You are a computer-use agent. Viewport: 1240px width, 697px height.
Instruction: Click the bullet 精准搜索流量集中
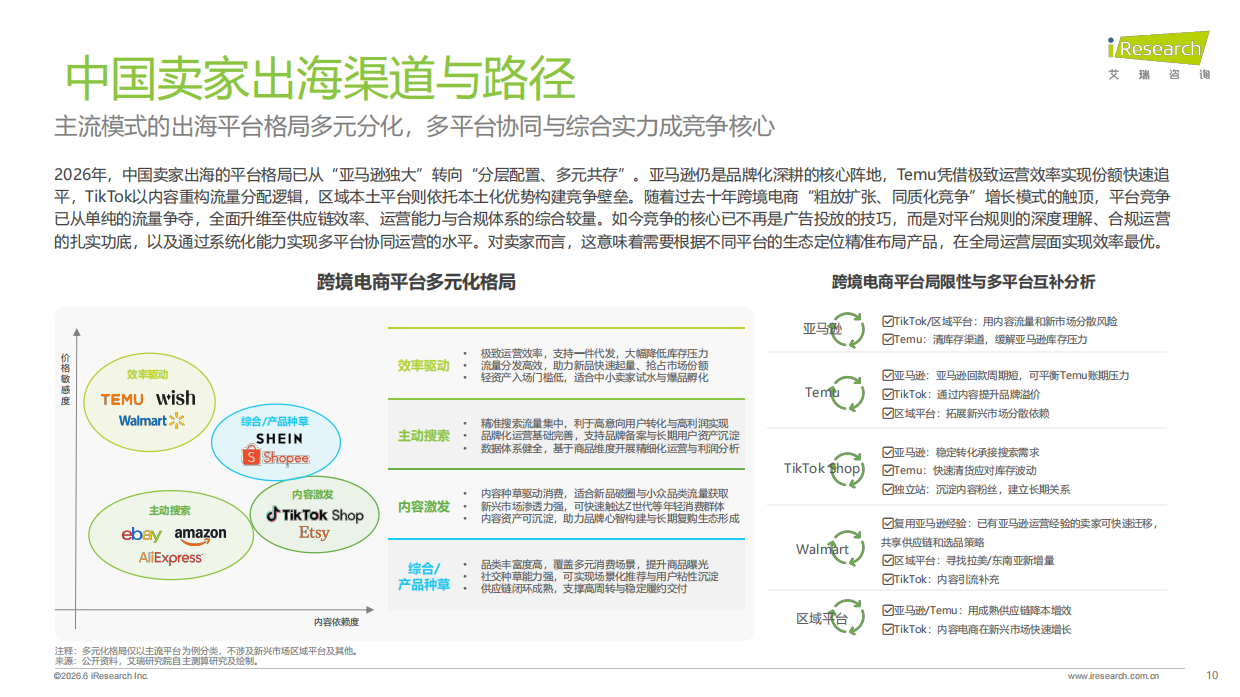coord(605,424)
